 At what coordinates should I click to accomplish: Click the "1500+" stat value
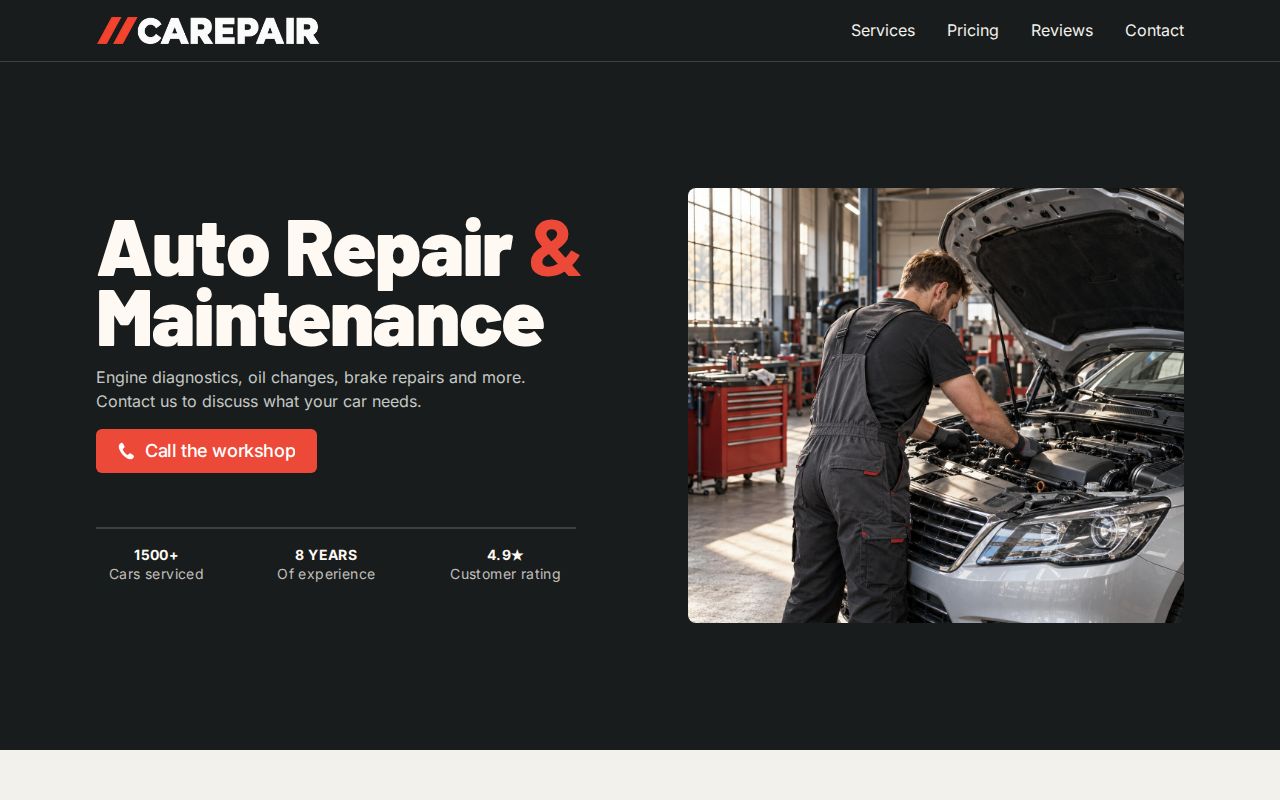click(x=156, y=555)
